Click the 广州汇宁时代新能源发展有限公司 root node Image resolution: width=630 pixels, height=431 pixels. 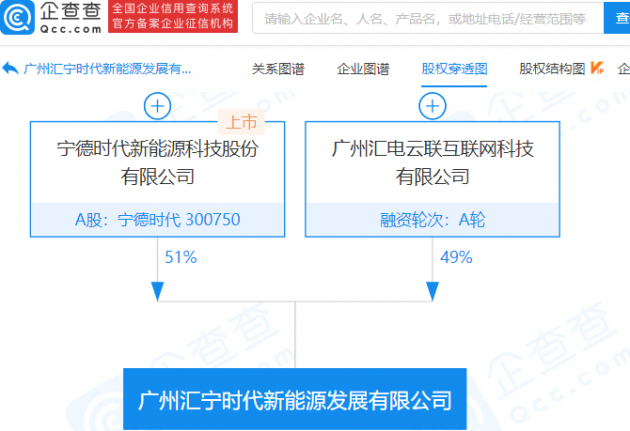tap(295, 399)
